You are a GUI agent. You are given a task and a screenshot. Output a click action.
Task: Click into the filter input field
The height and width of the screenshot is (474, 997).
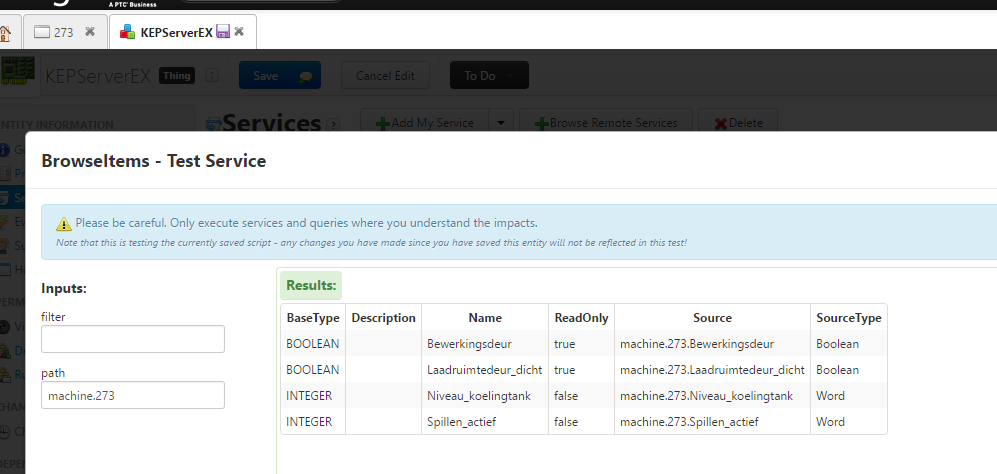click(133, 339)
